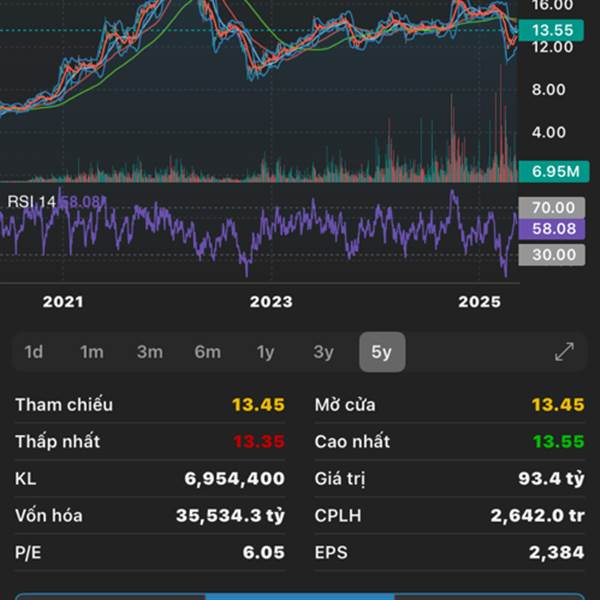Click the 2025 time axis label
600x600 pixels.
[x=479, y=302]
